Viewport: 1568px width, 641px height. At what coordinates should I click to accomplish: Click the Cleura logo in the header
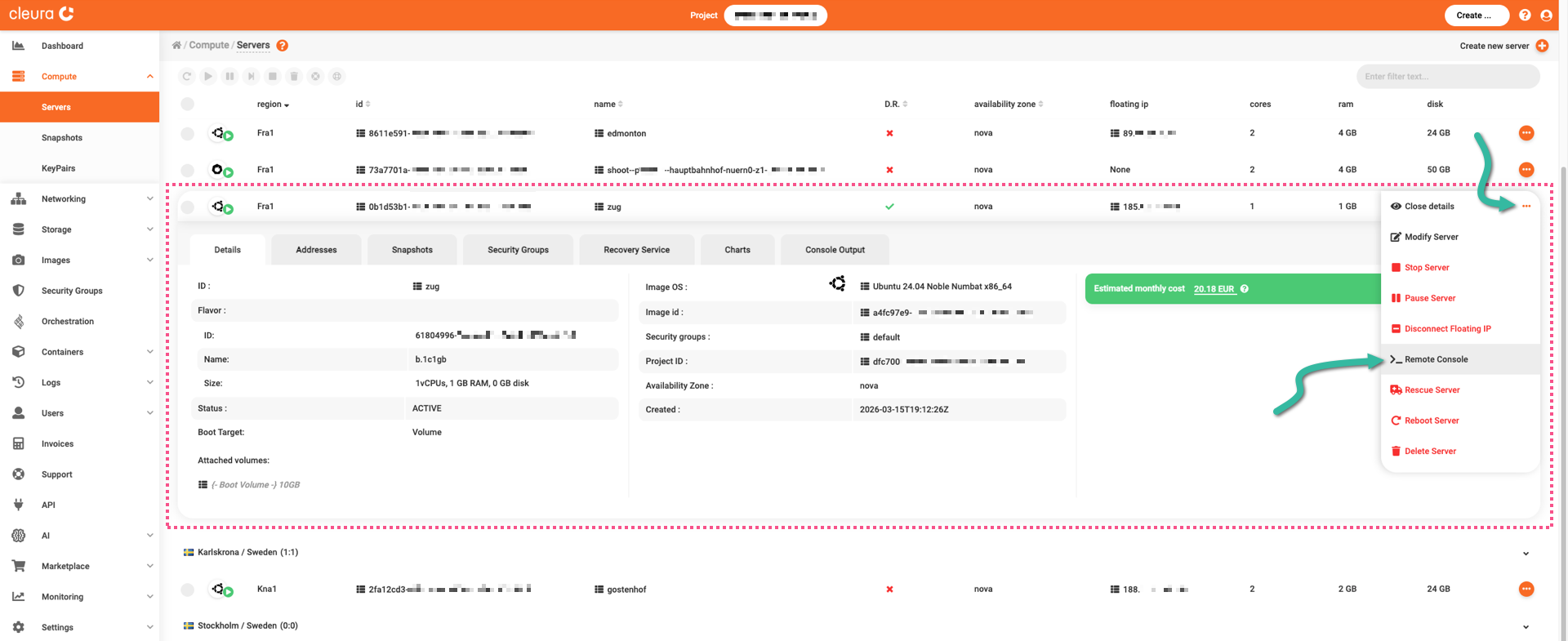(x=42, y=14)
